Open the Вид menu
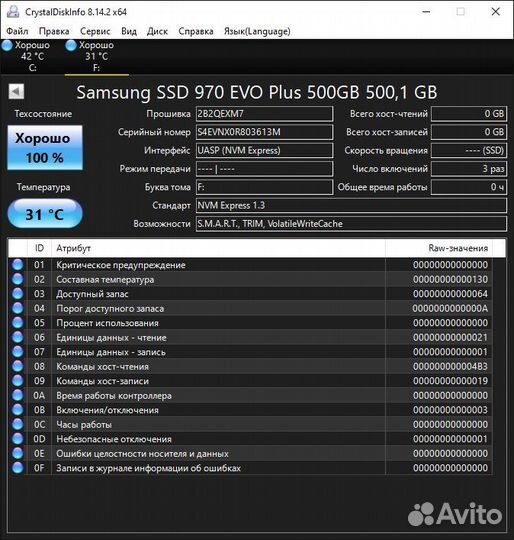 [129, 31]
